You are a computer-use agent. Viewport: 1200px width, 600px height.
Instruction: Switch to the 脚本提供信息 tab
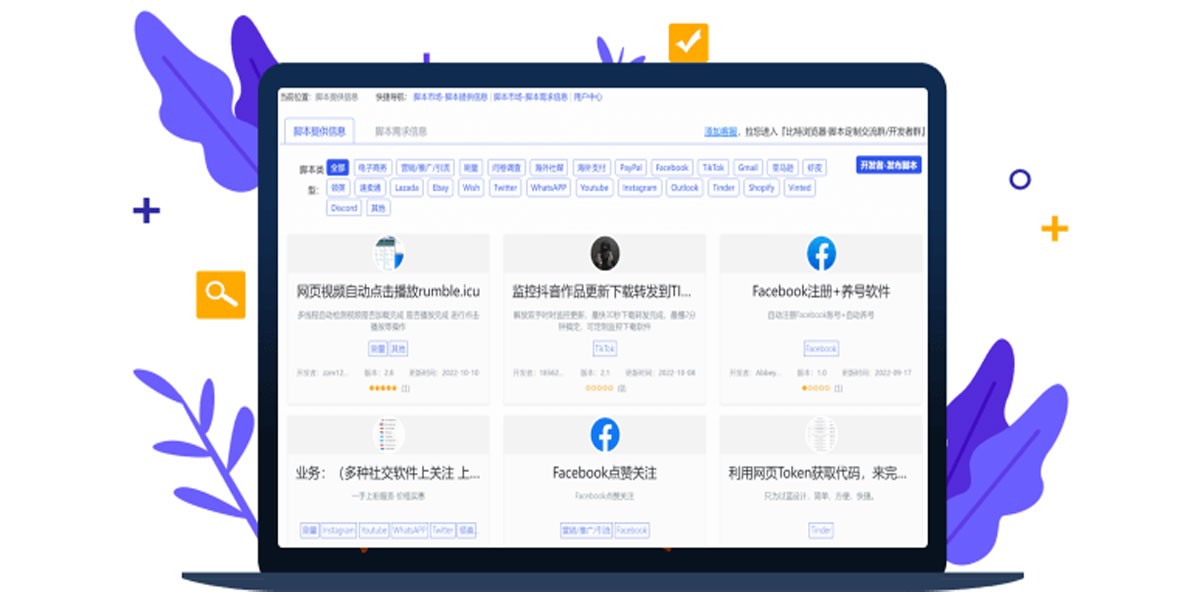click(319, 131)
